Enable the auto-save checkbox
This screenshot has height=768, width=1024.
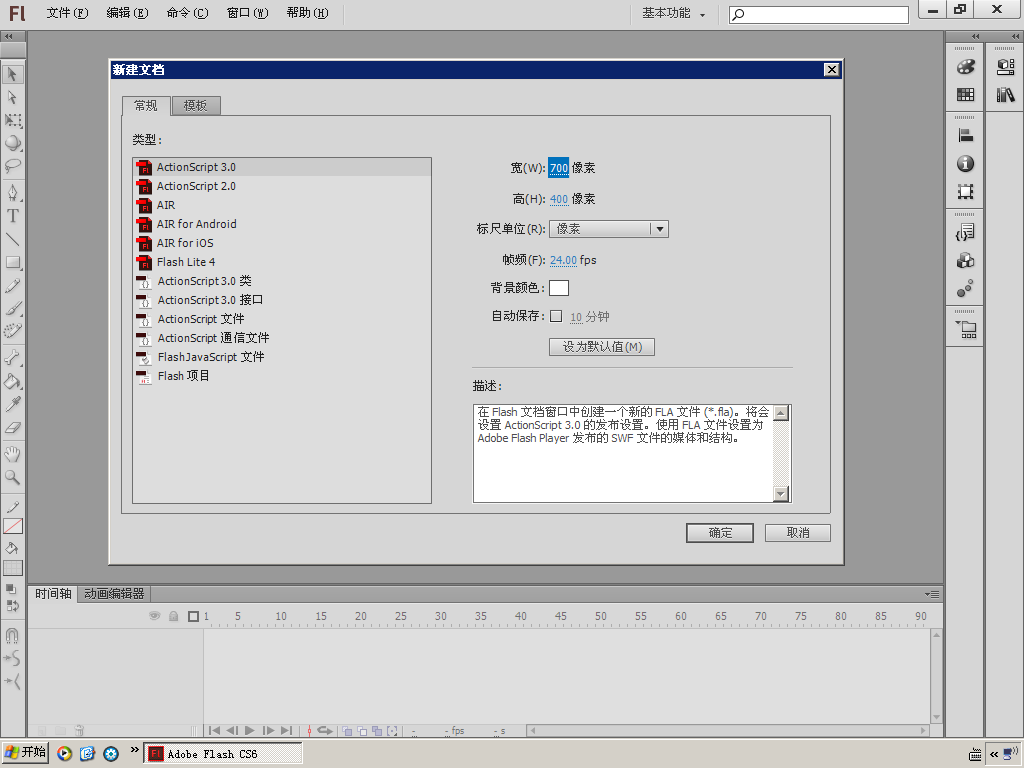[556, 316]
